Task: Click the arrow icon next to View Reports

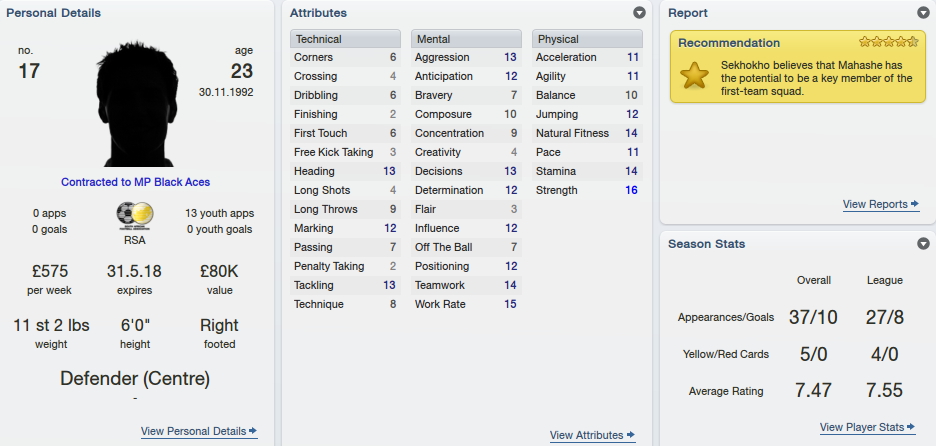Action: coord(915,204)
